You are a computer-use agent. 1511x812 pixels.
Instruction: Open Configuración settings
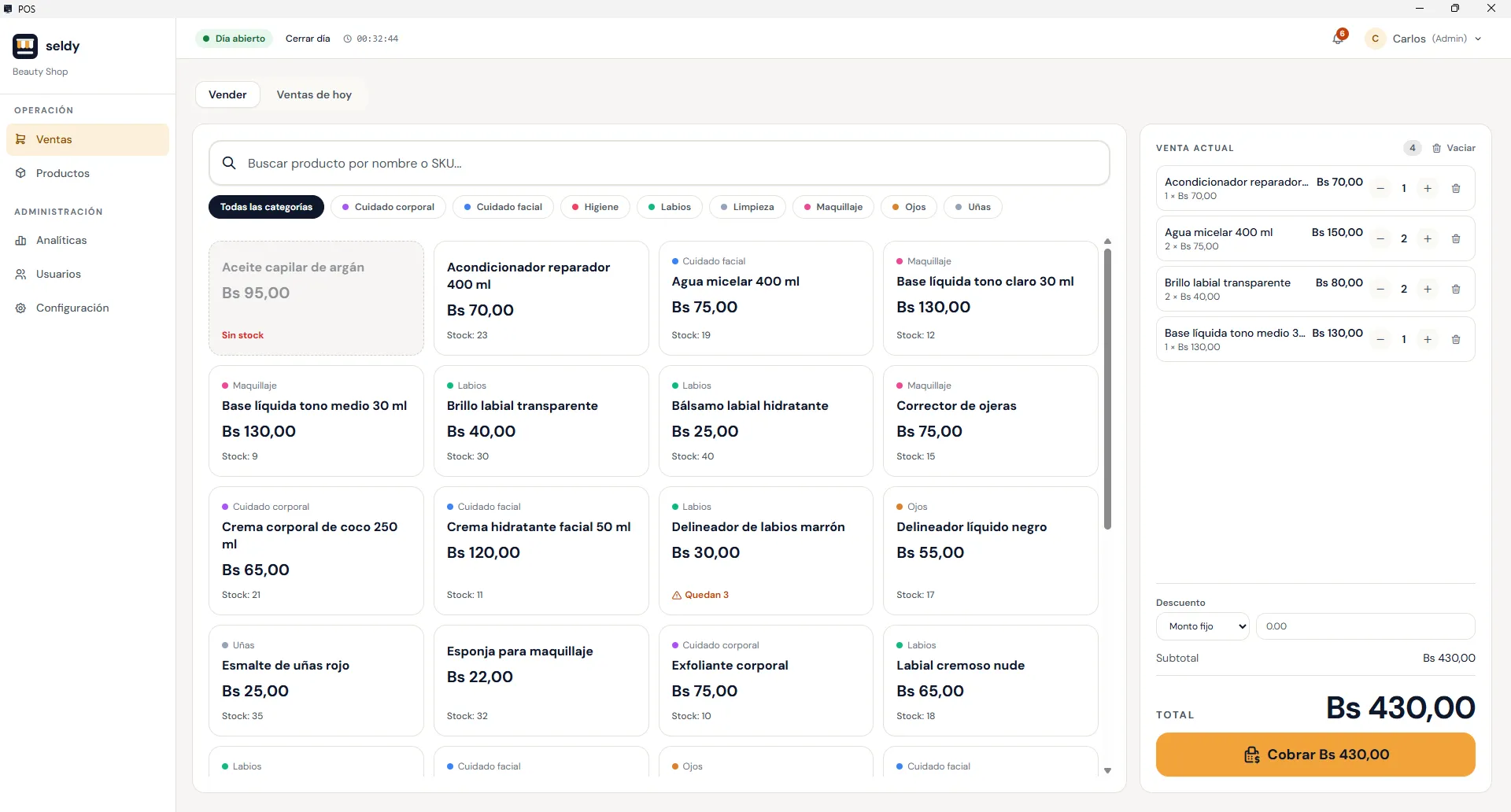tap(88, 308)
